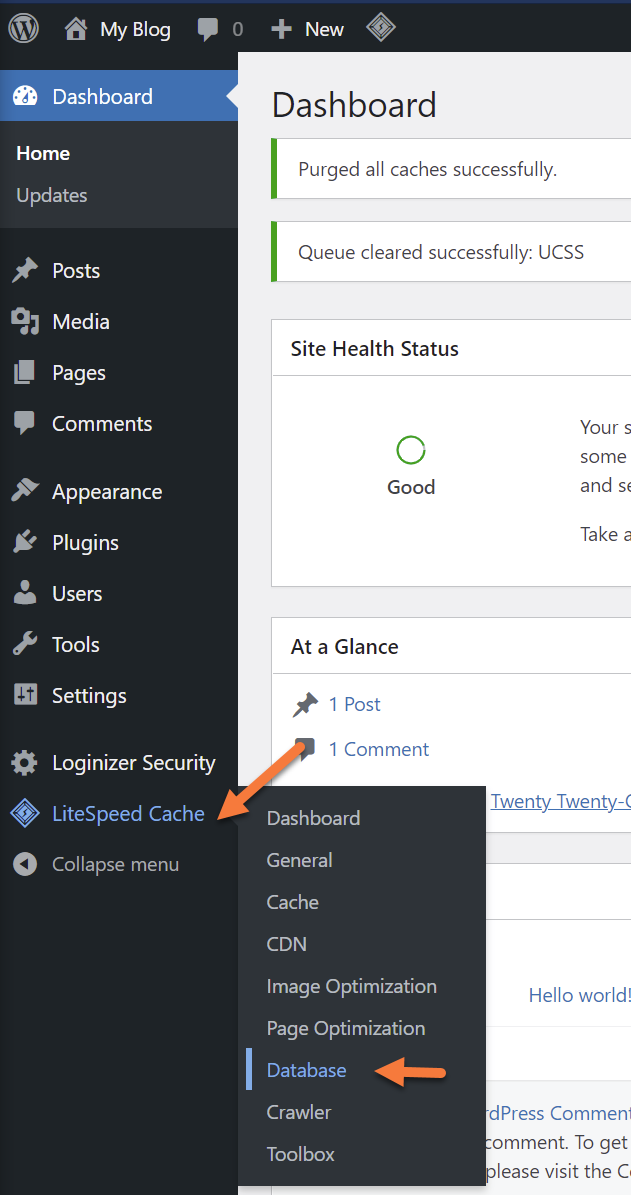Select Database in LiteSpeed submenu
Image resolution: width=631 pixels, height=1195 pixels.
pyautogui.click(x=306, y=1070)
